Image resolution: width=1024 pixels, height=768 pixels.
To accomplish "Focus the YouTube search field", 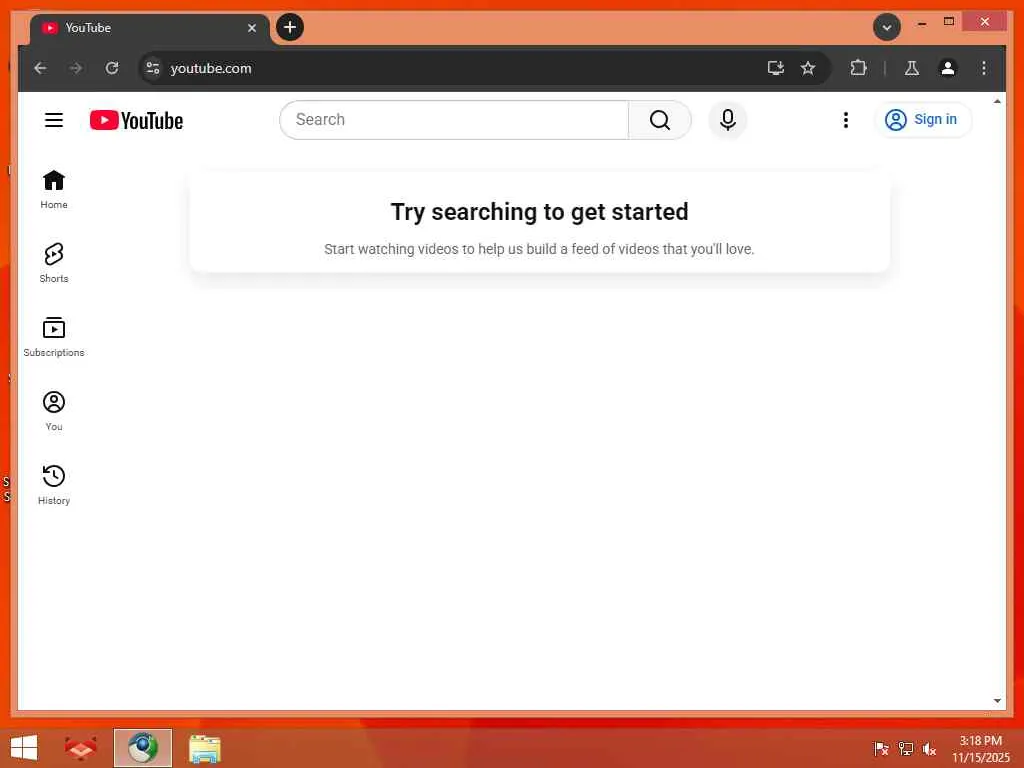I will (454, 120).
